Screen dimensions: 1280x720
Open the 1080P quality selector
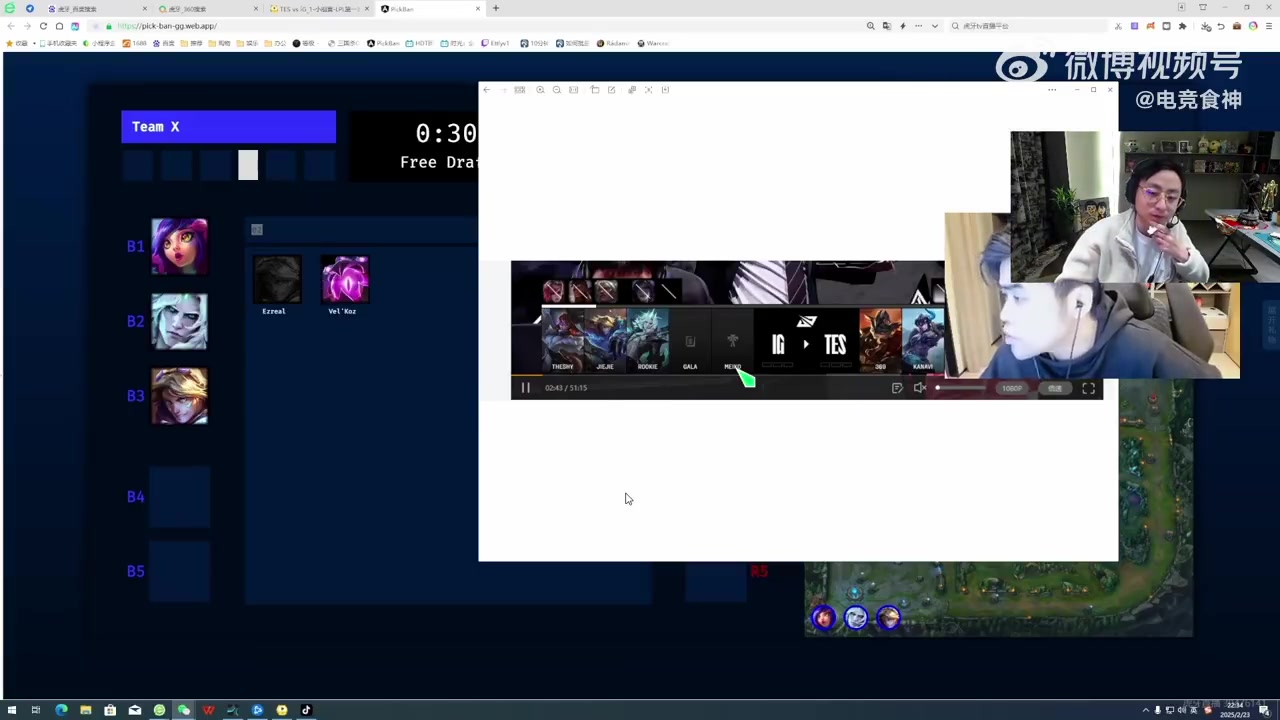pos(1012,388)
